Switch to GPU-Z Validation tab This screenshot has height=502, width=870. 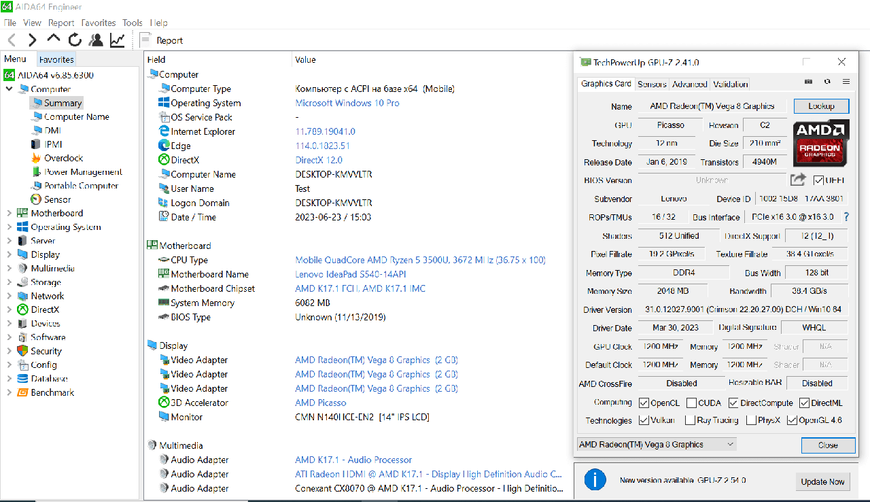(x=730, y=84)
